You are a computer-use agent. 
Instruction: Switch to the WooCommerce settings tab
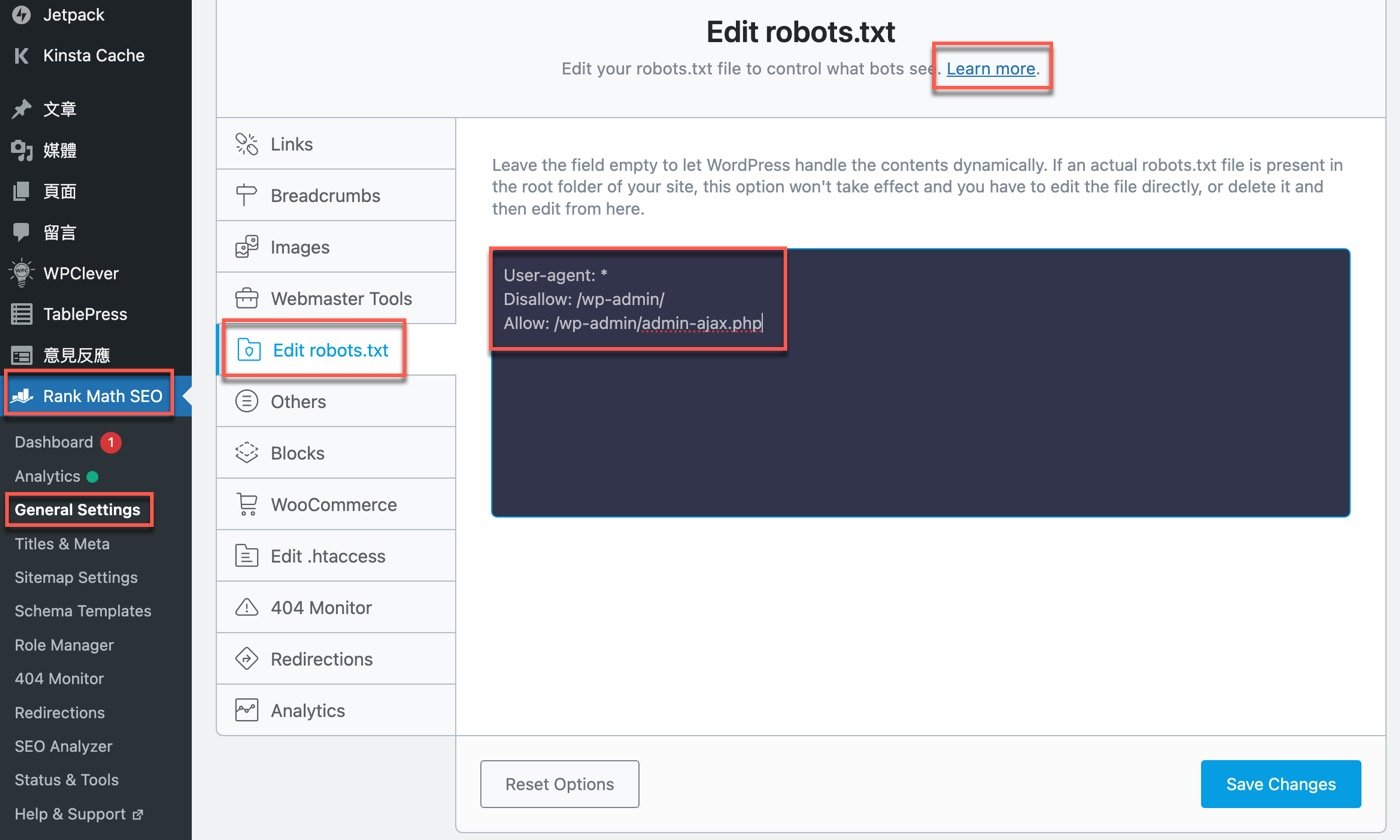click(336, 504)
